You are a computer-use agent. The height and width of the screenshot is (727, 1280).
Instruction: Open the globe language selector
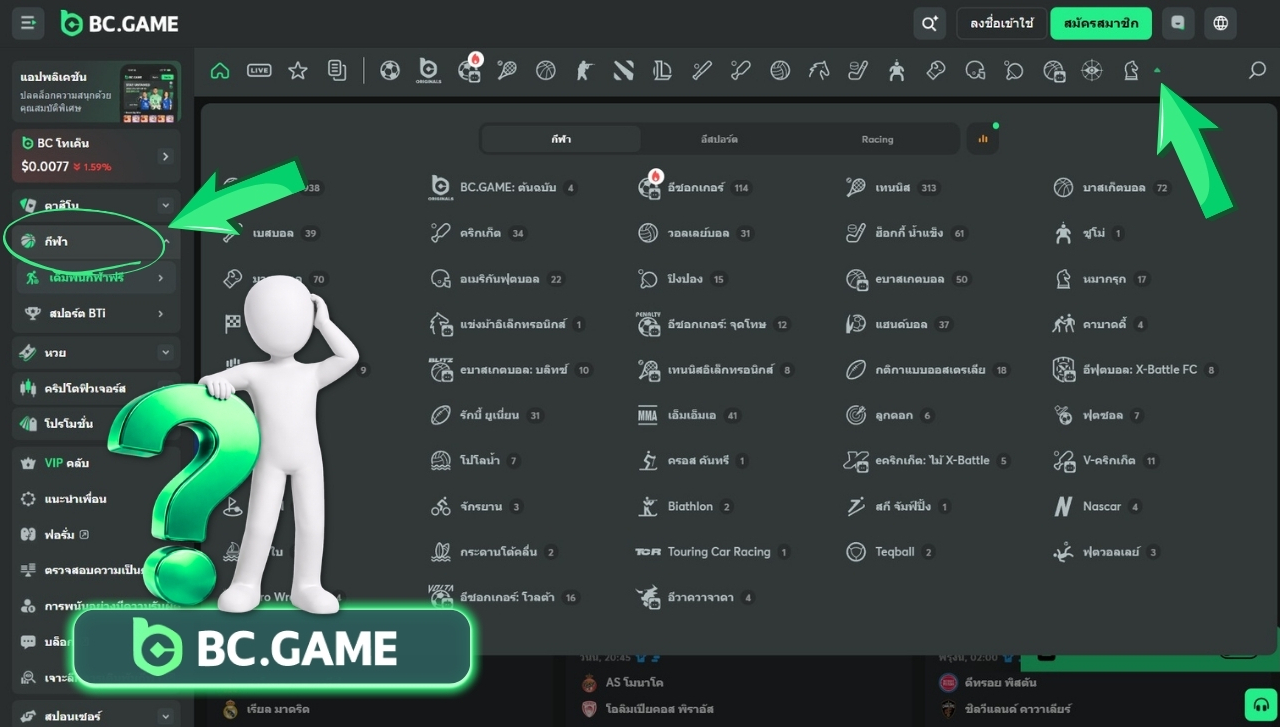click(x=1220, y=23)
